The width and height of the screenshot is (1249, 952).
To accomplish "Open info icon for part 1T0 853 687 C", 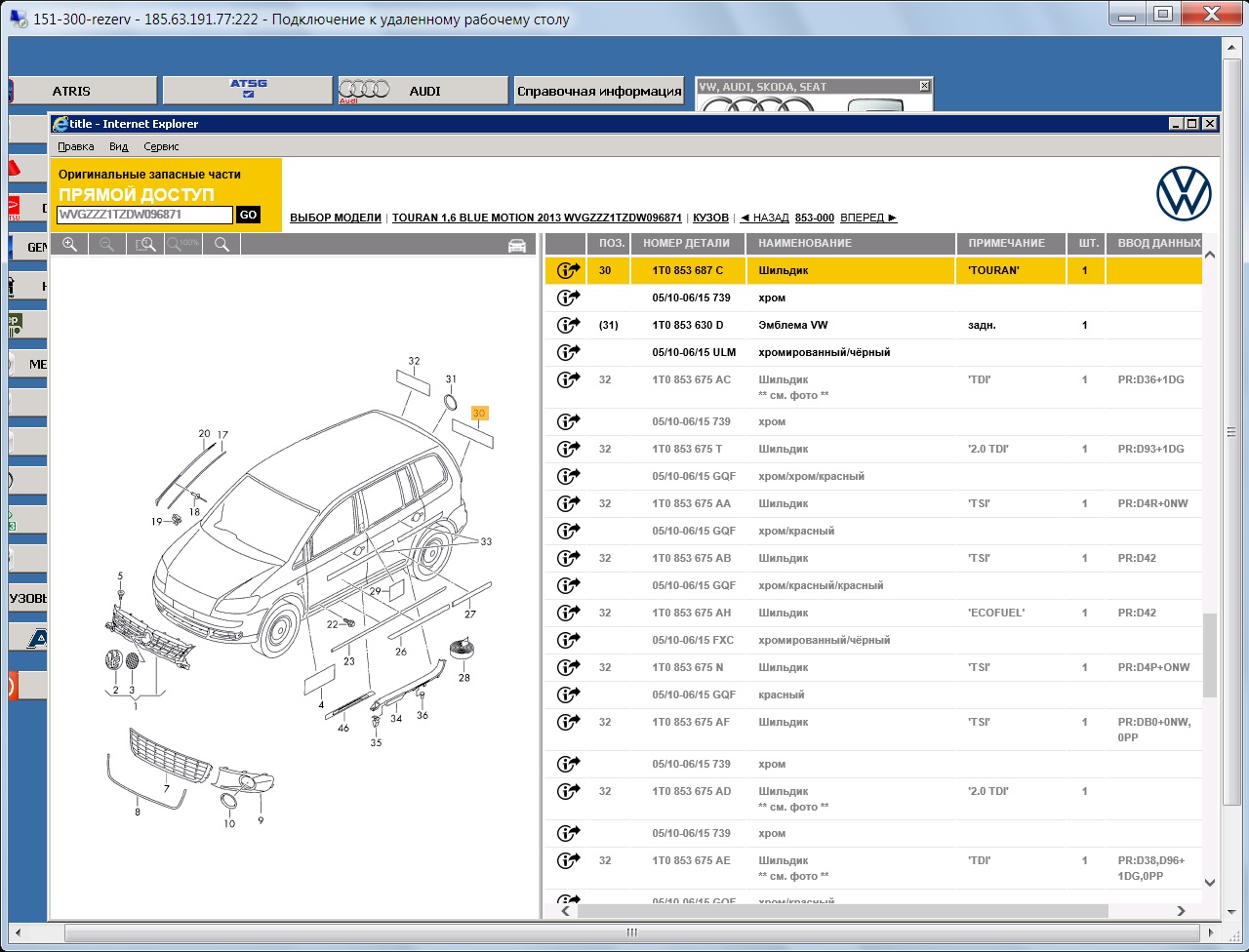I will [x=568, y=270].
